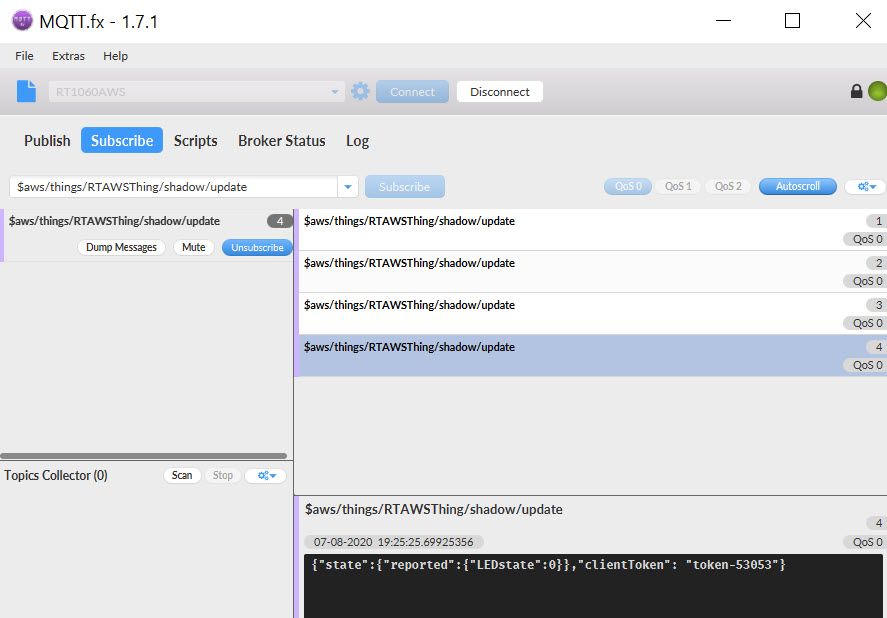
Task: Click Stop in Topics Collector
Action: (223, 475)
